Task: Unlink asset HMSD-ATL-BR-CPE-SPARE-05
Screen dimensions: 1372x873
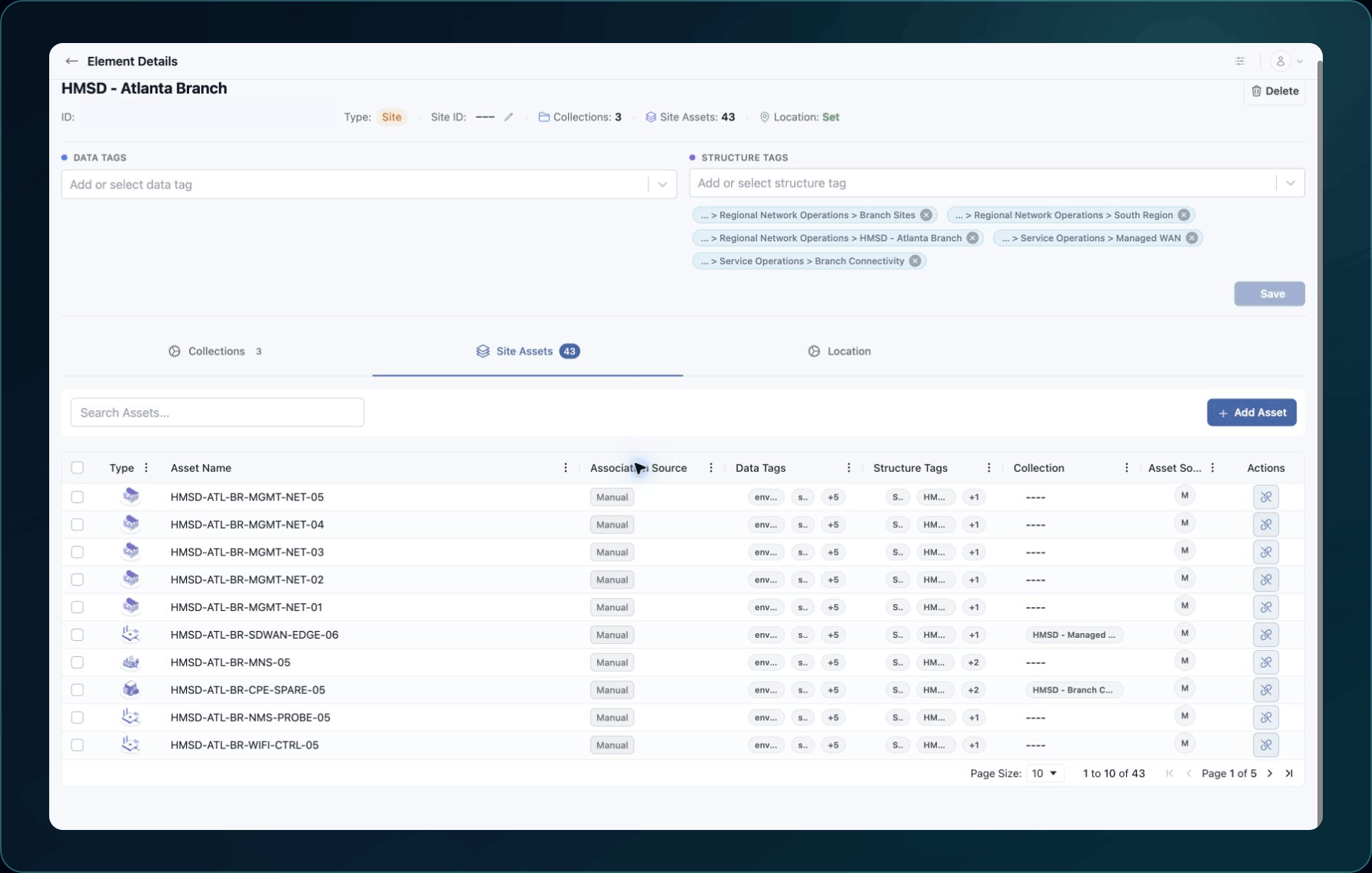Action: 1266,690
